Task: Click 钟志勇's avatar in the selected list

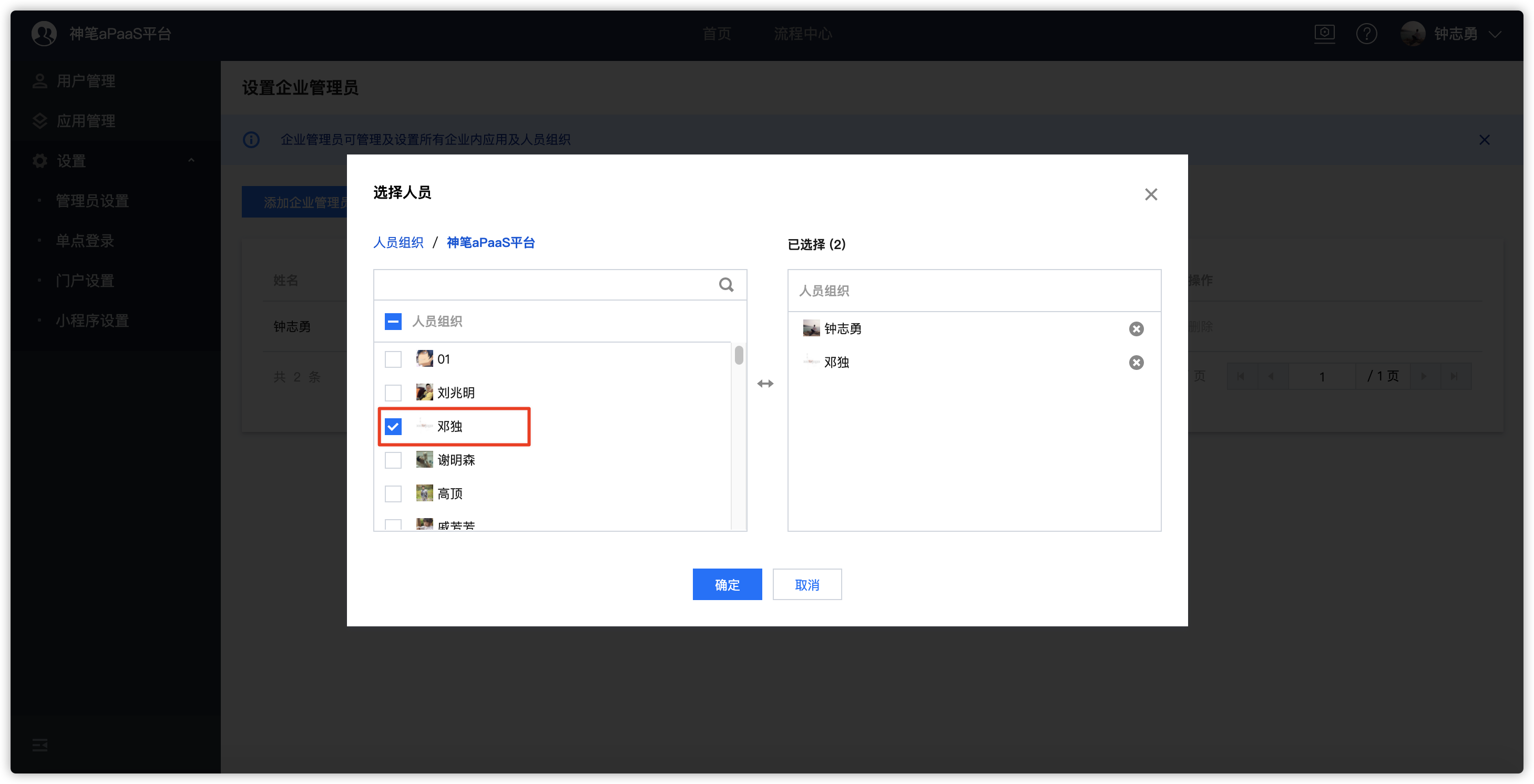Action: tap(811, 328)
